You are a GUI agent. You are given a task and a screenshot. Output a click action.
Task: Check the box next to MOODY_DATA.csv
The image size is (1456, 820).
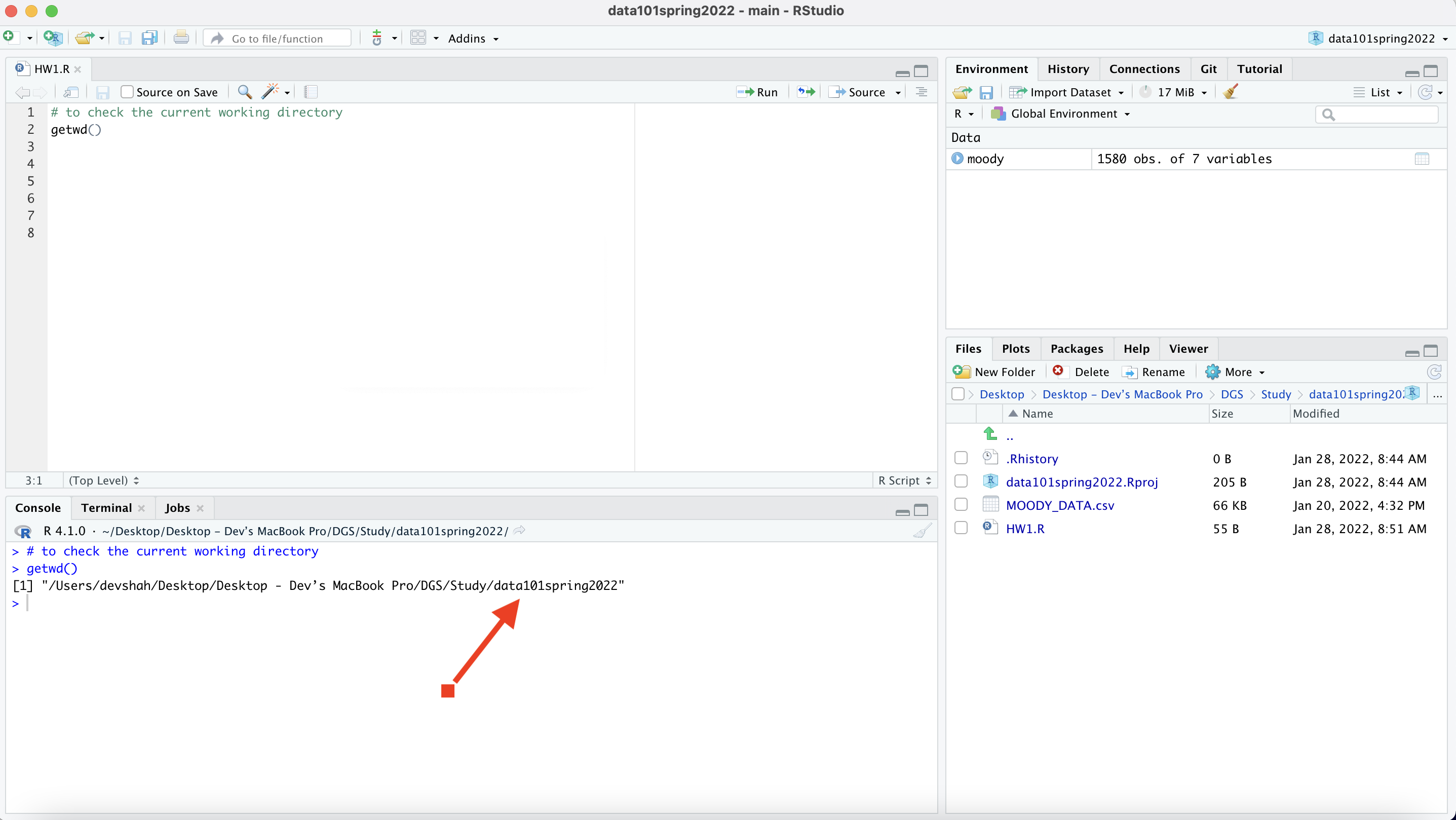click(961, 504)
